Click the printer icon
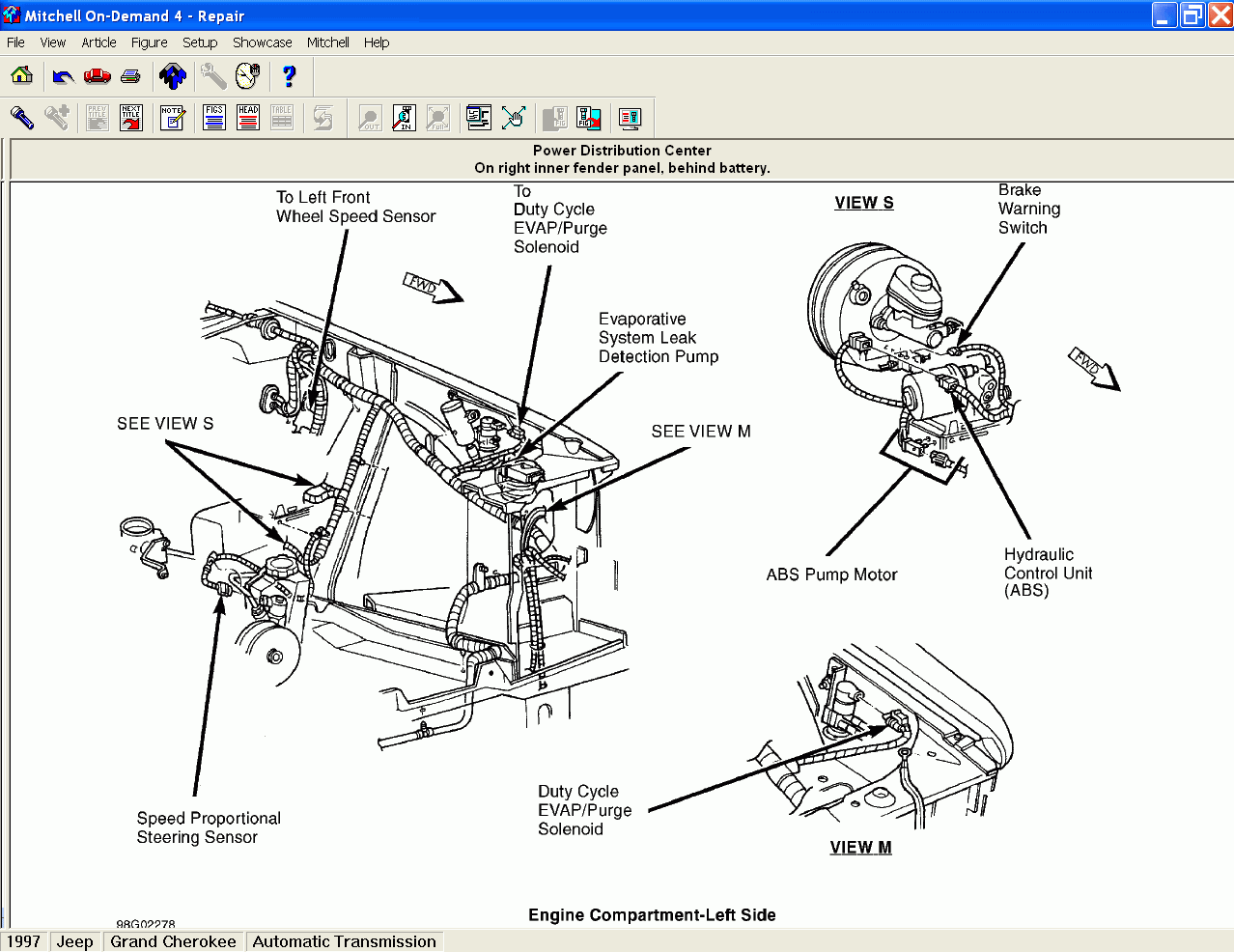Screen dimensions: 1234x952 [131, 75]
